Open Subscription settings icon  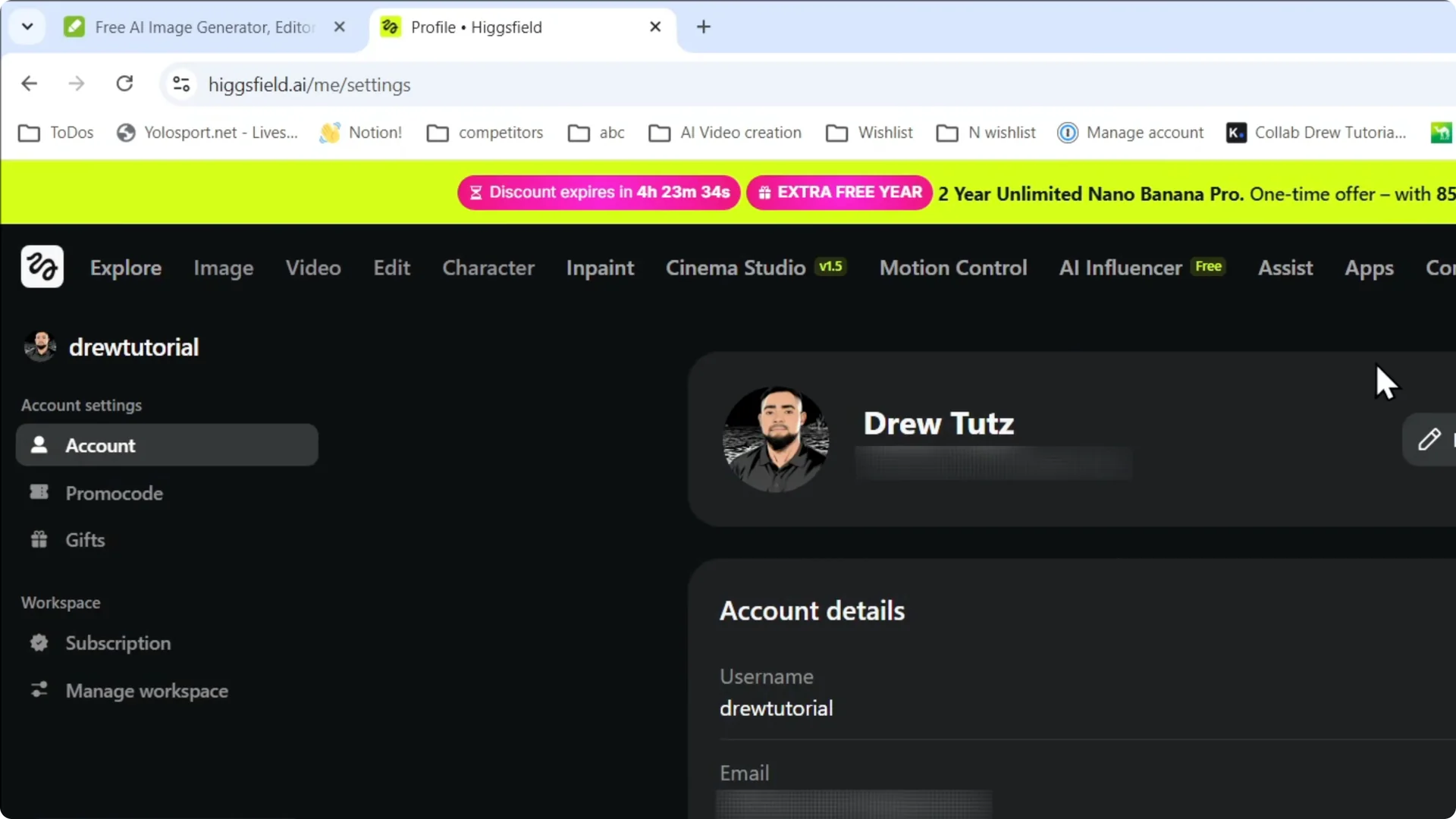coord(39,643)
